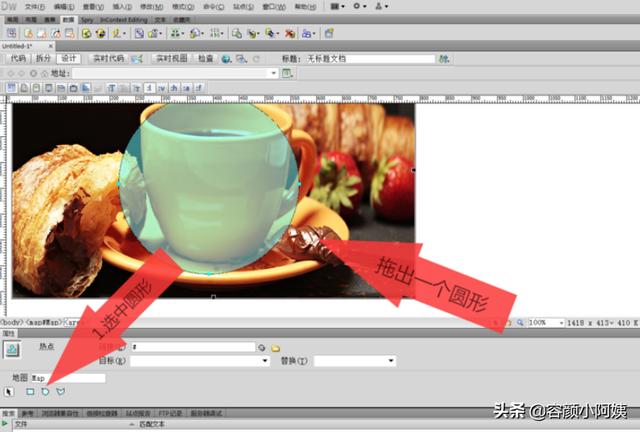The image size is (640, 432).
Task: Select the pointer hotspot tool
Action: tap(9, 392)
